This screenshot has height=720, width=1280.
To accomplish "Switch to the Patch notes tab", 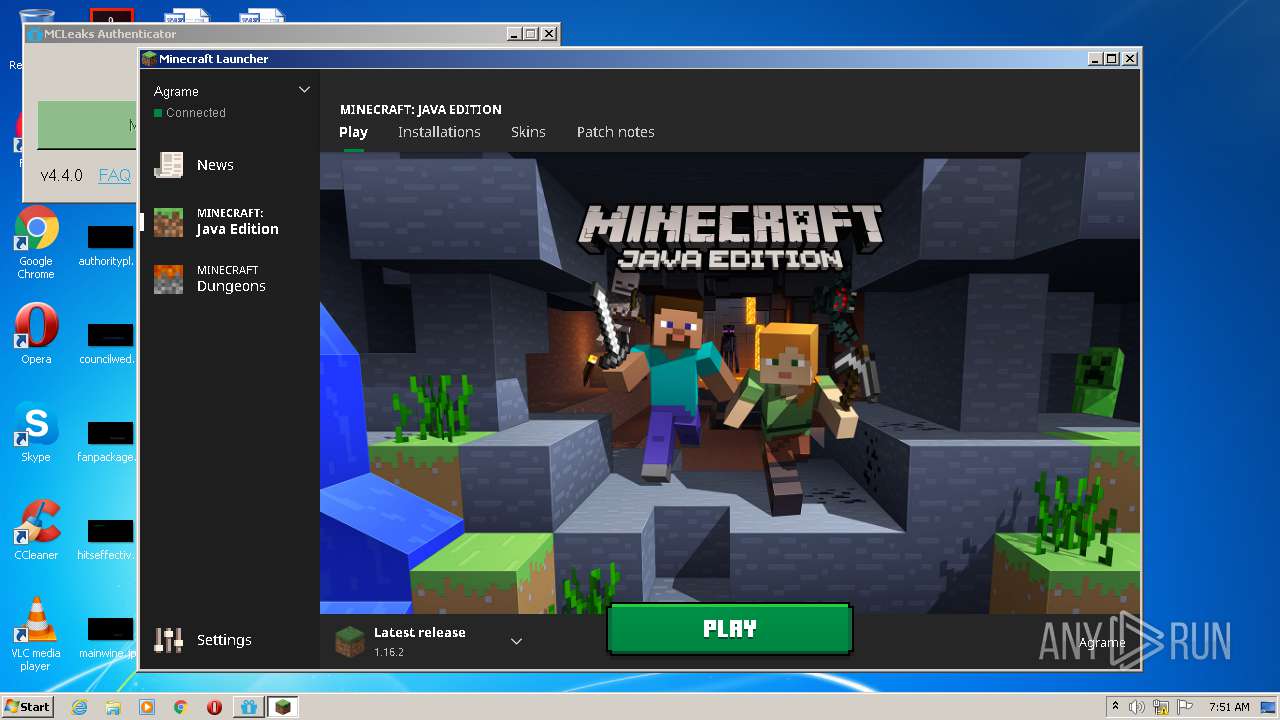I will 615,132.
